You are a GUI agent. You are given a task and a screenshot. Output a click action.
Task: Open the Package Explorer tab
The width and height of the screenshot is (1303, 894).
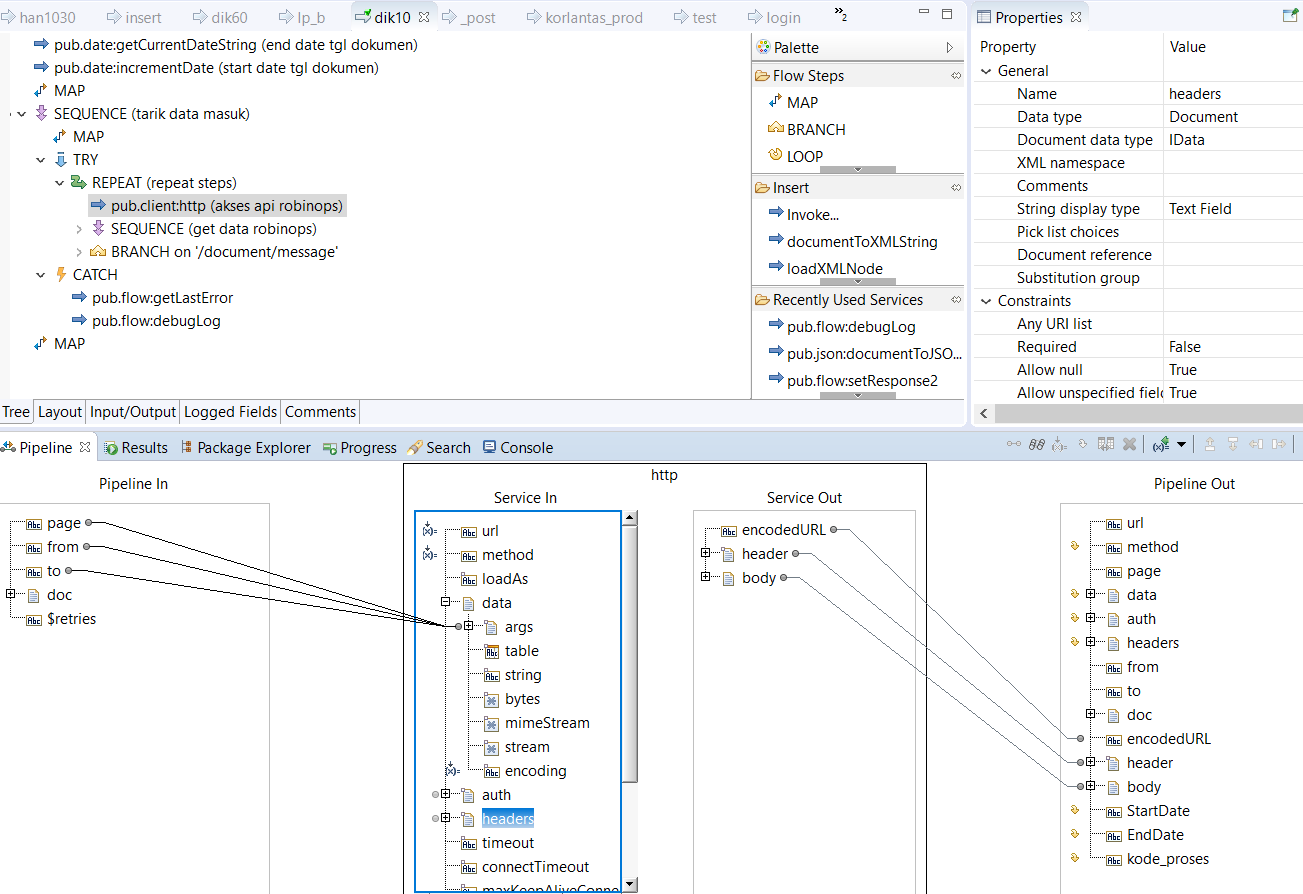253,448
